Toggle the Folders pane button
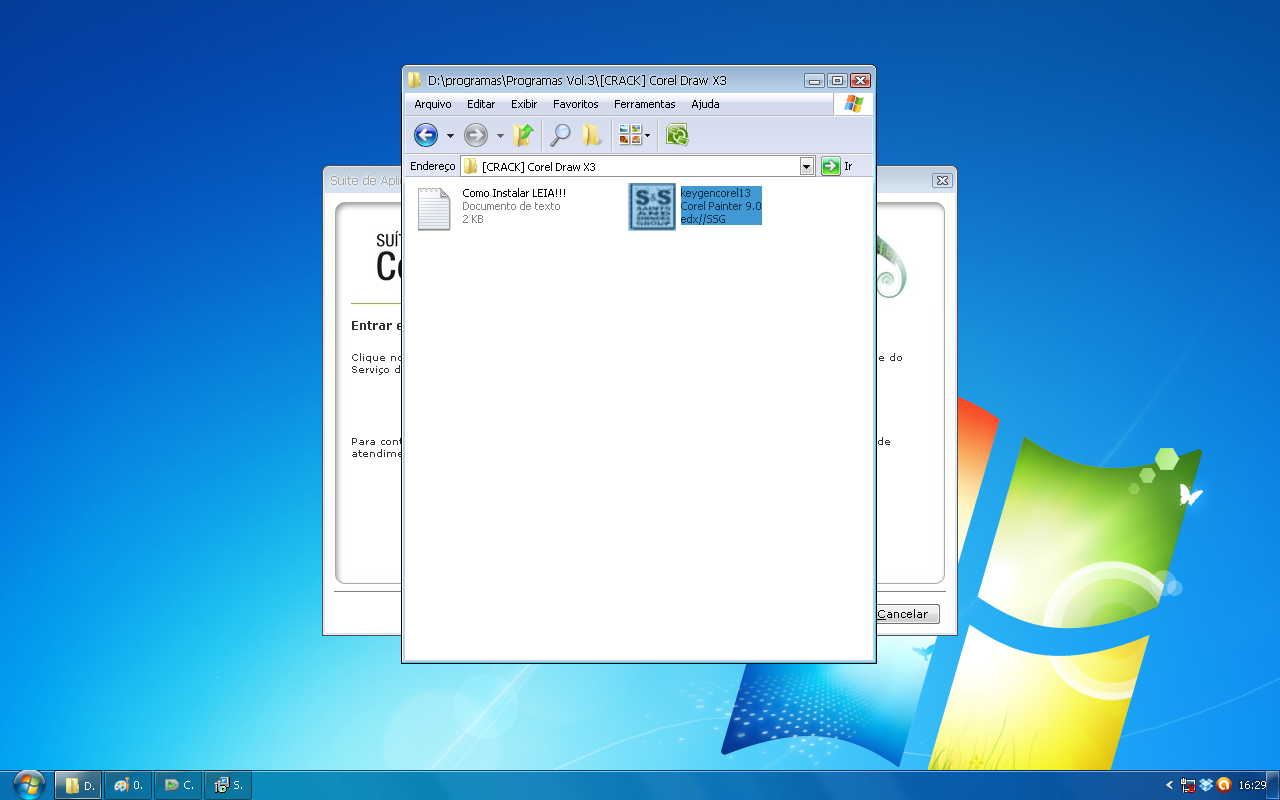Screen dimensions: 1280x800 click(593, 135)
